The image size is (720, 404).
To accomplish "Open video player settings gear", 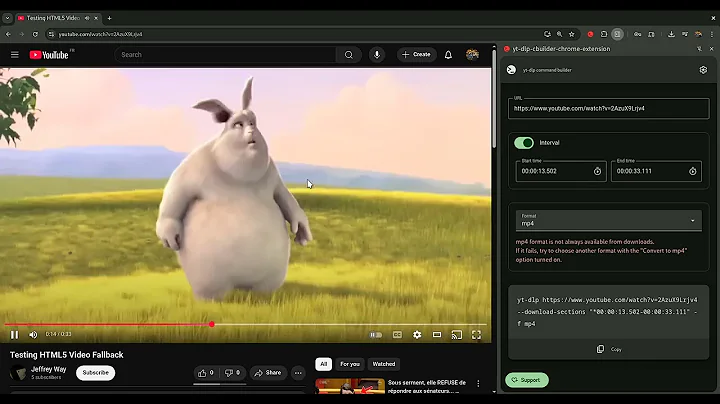I will pyautogui.click(x=417, y=335).
